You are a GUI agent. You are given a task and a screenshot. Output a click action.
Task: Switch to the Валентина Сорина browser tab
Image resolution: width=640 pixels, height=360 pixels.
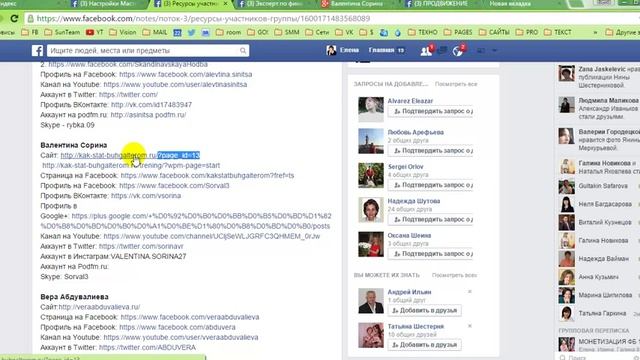[x=357, y=4]
